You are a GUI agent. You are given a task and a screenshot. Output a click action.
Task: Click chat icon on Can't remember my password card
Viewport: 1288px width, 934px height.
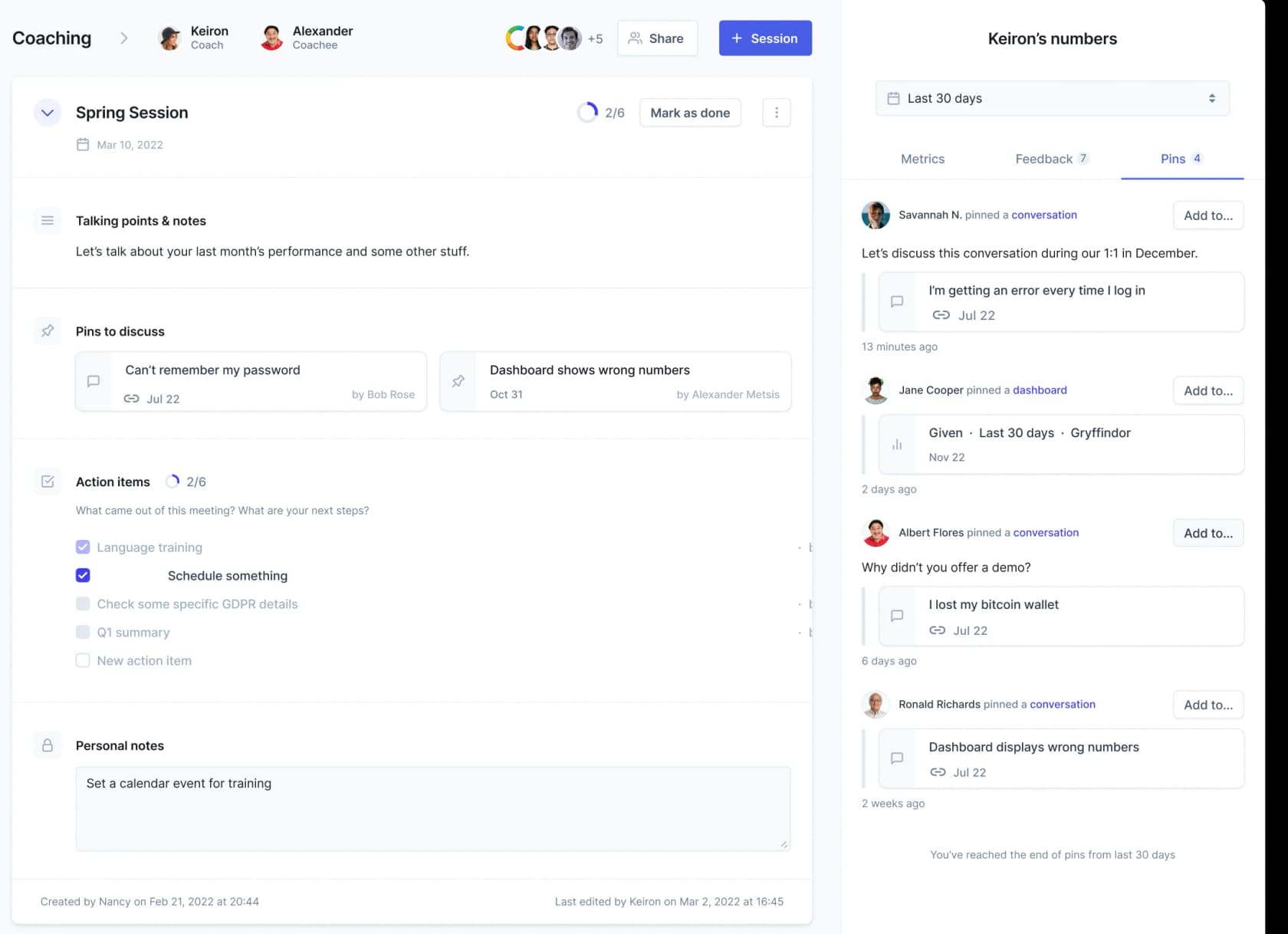94,381
